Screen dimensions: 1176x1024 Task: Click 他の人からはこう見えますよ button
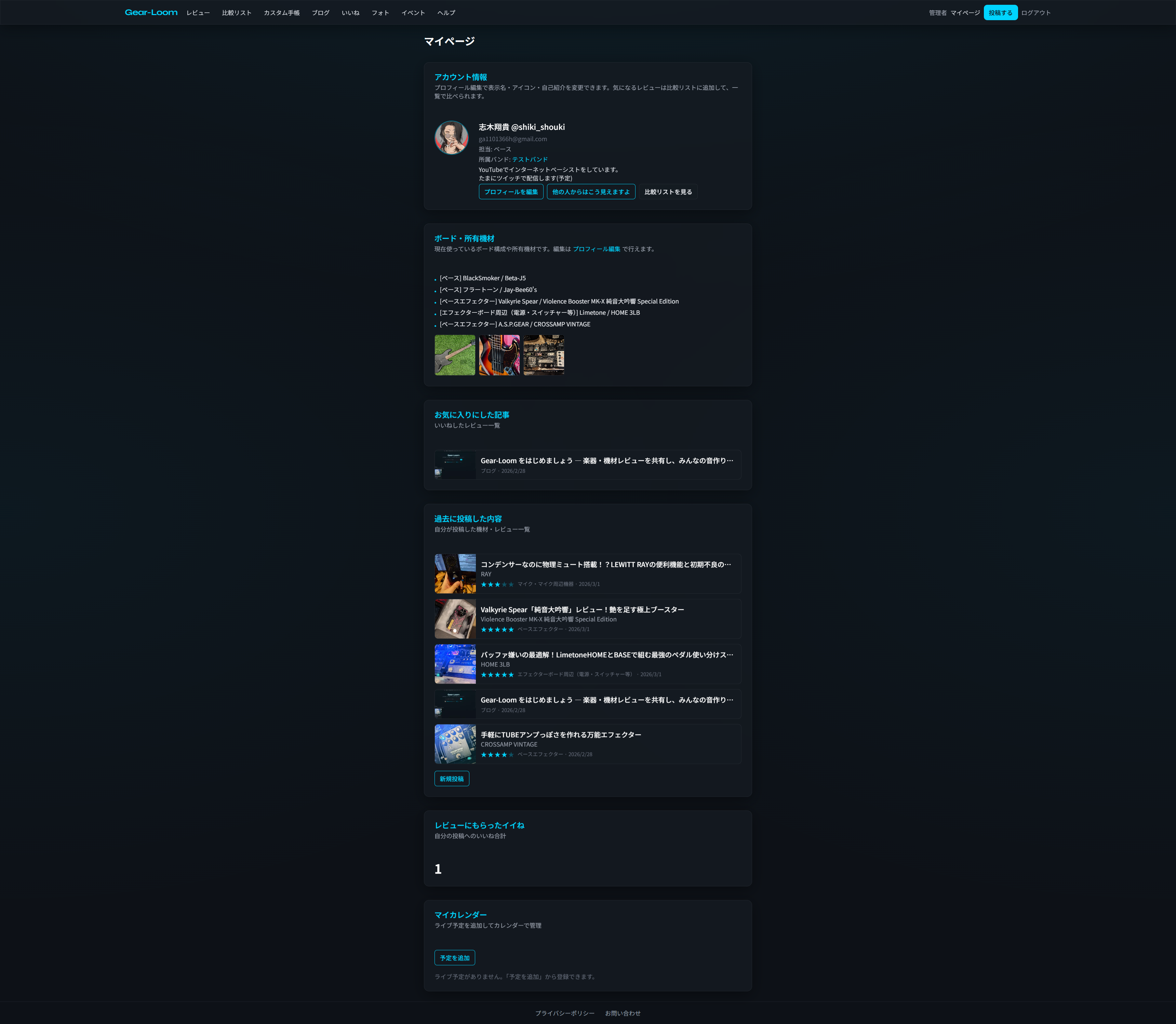[591, 192]
